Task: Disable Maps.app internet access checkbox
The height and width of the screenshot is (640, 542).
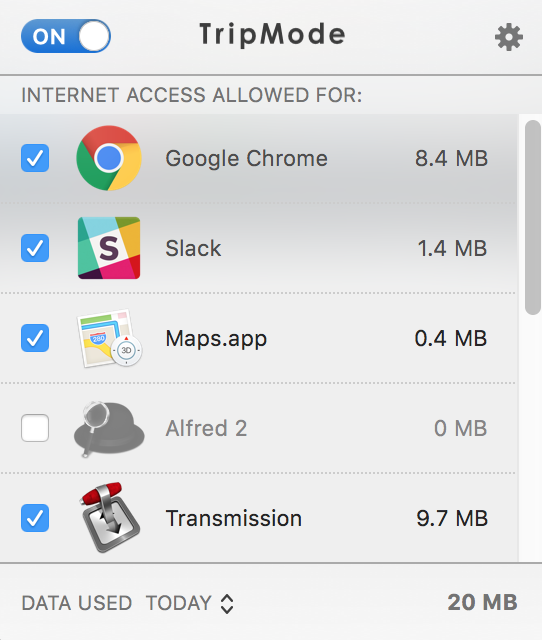Action: pyautogui.click(x=35, y=338)
